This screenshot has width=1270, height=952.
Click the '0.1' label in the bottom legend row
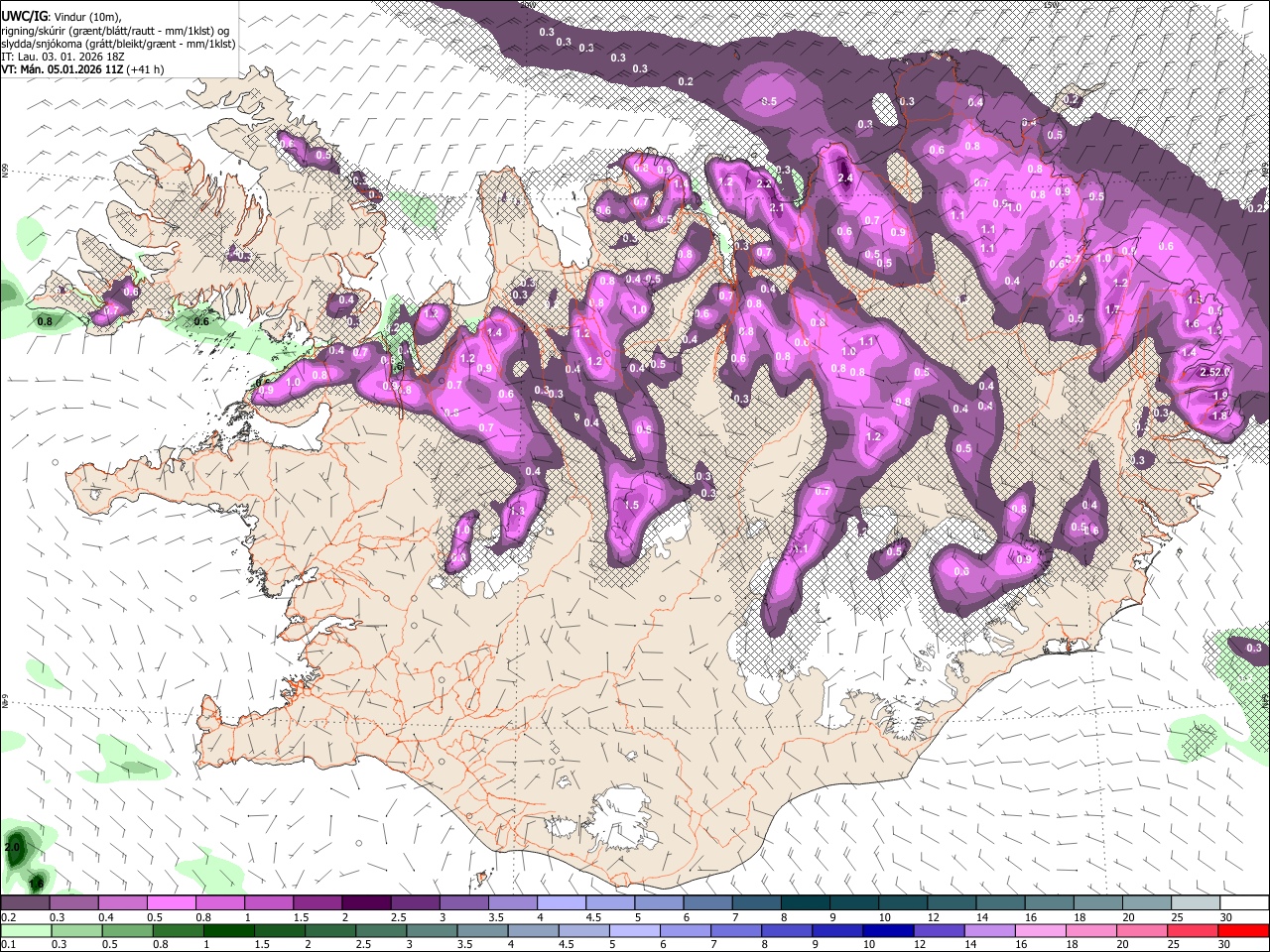click(x=9, y=944)
